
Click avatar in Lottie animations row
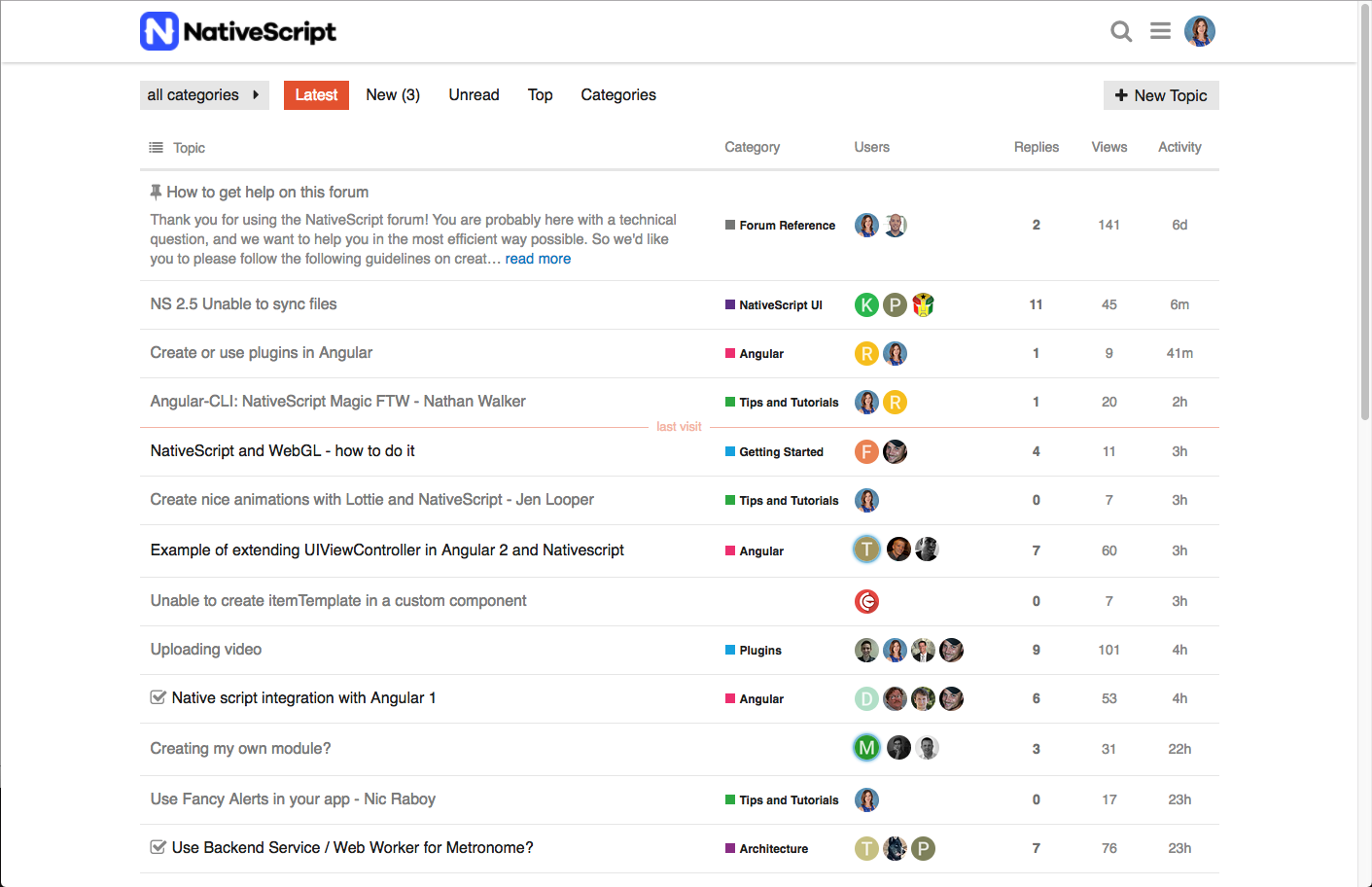coord(866,500)
